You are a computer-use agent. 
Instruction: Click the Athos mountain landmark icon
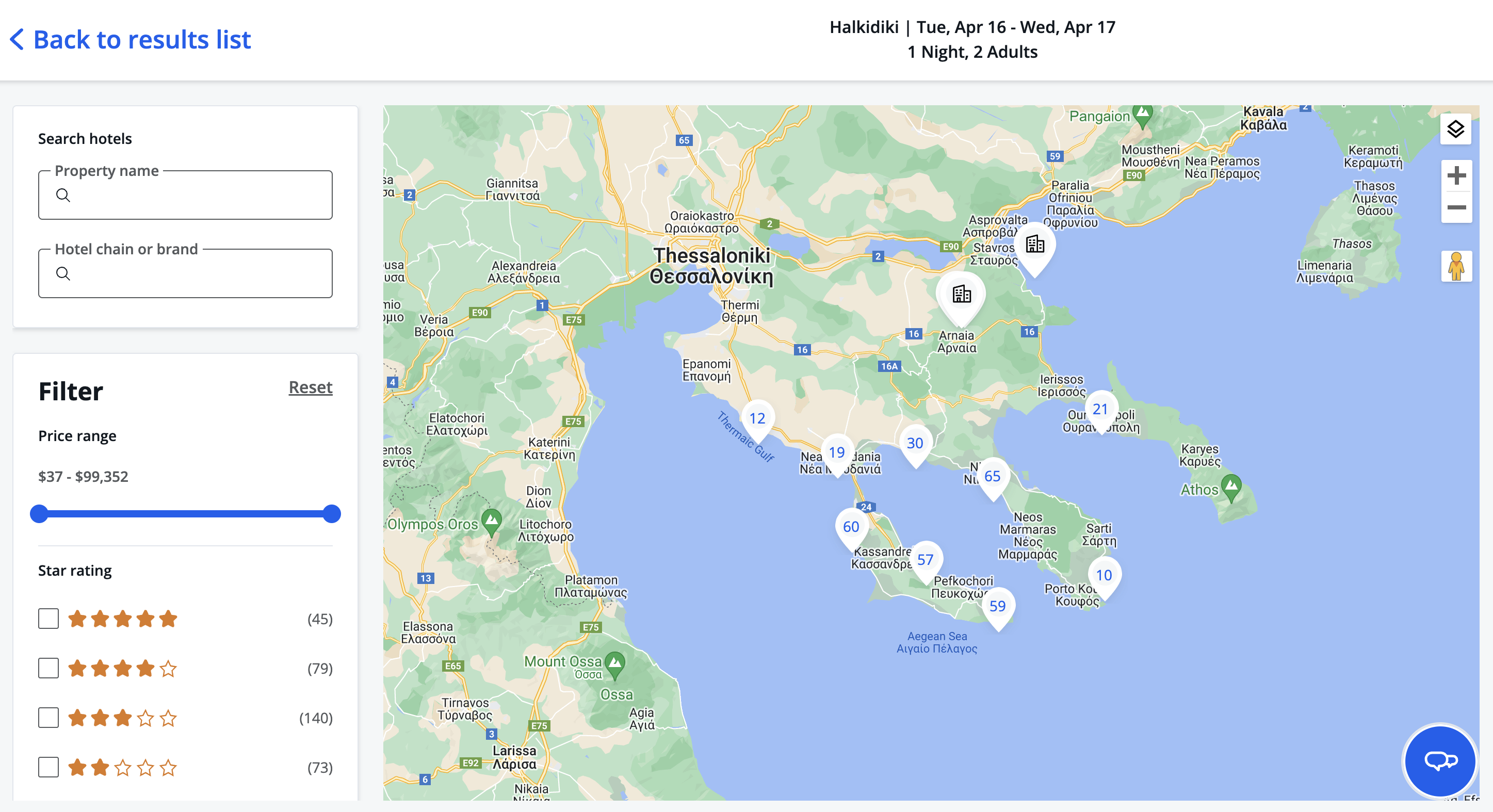pyautogui.click(x=1230, y=487)
